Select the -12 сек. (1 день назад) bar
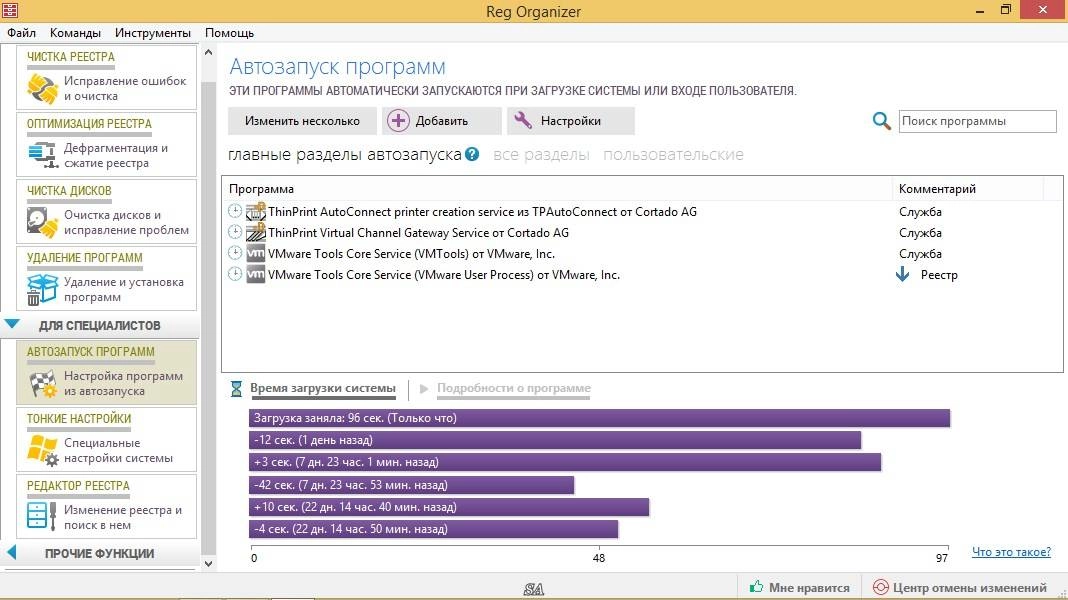Screen dimensions: 1068x600 tap(555, 440)
